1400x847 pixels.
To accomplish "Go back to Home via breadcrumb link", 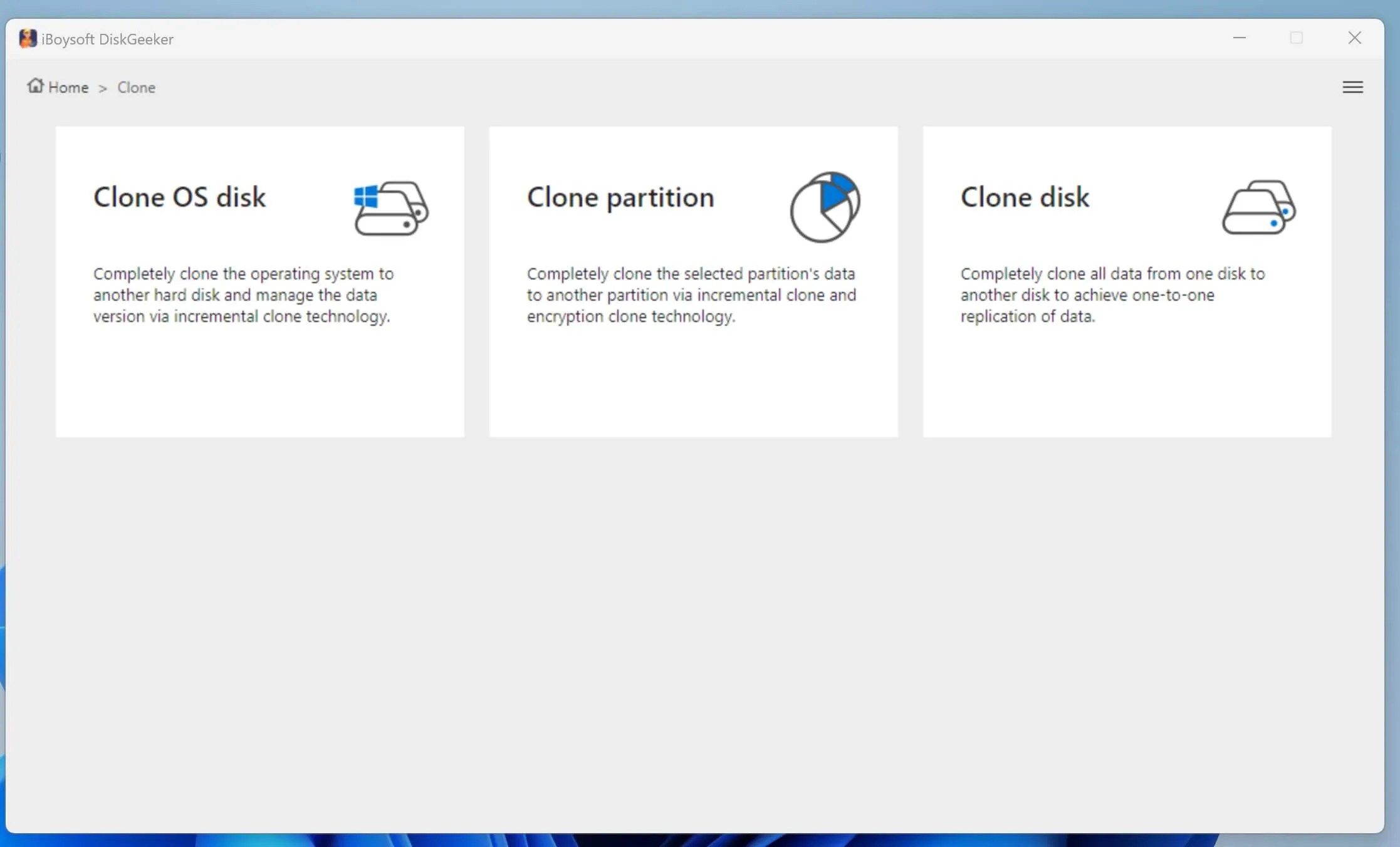I will coord(68,88).
